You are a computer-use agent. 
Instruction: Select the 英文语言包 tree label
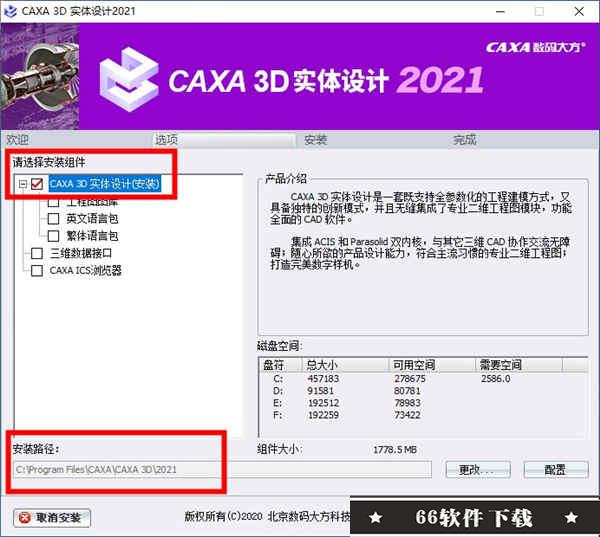(92, 219)
